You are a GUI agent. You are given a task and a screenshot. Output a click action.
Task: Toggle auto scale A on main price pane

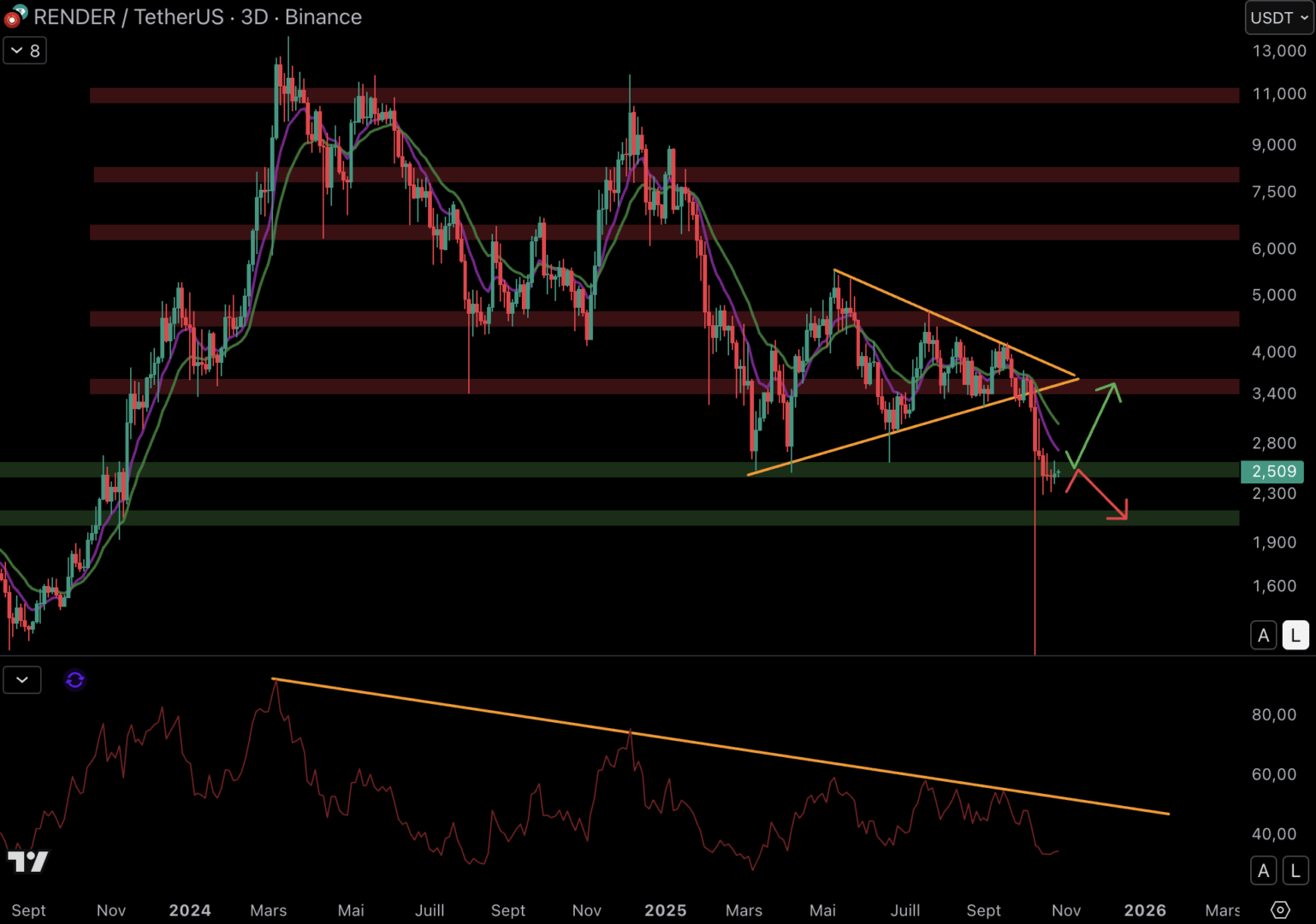1263,636
